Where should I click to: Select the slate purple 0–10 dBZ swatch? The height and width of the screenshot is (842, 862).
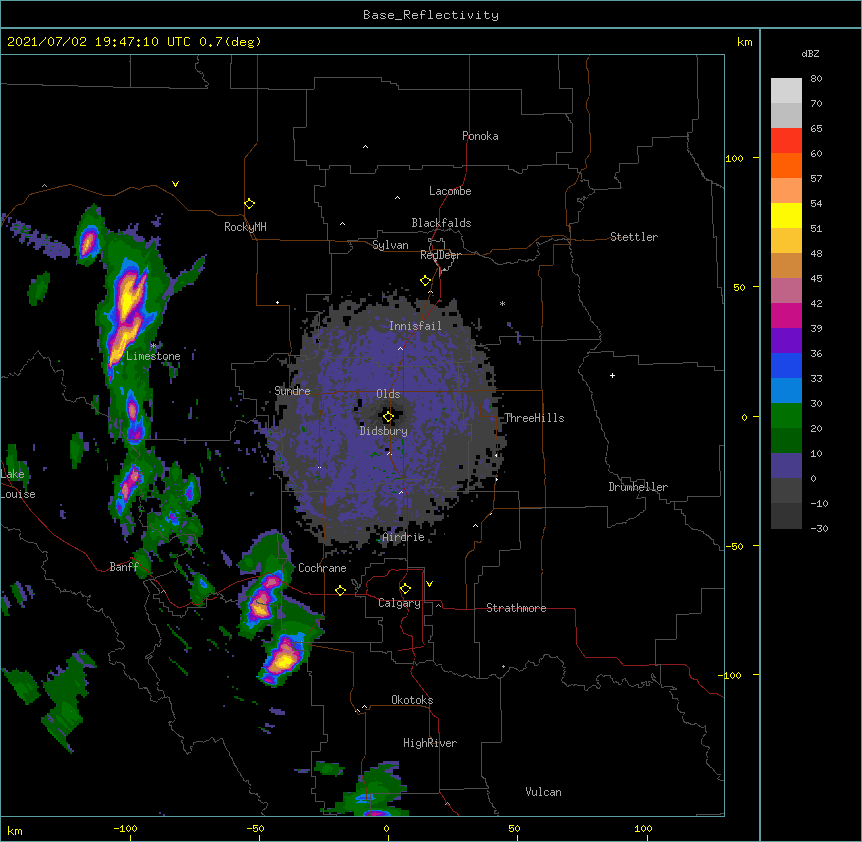[x=786, y=466]
